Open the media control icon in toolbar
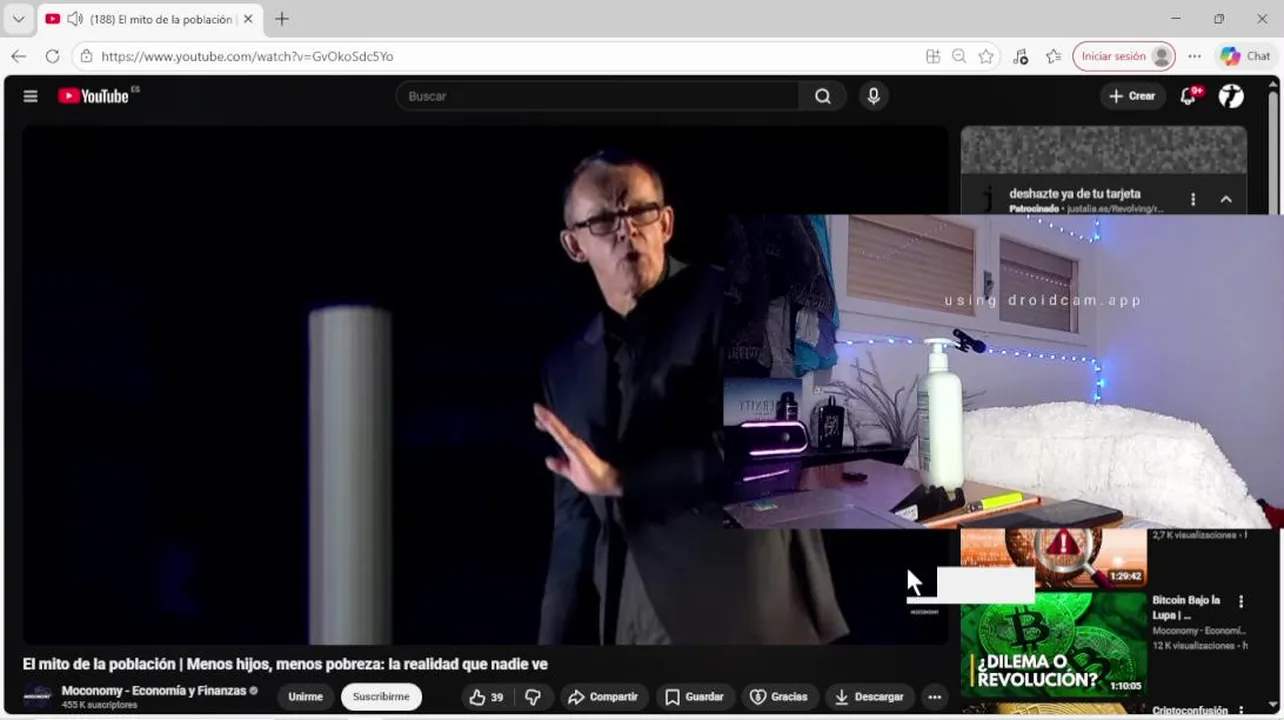Viewport: 1284px width, 720px height. (1020, 57)
